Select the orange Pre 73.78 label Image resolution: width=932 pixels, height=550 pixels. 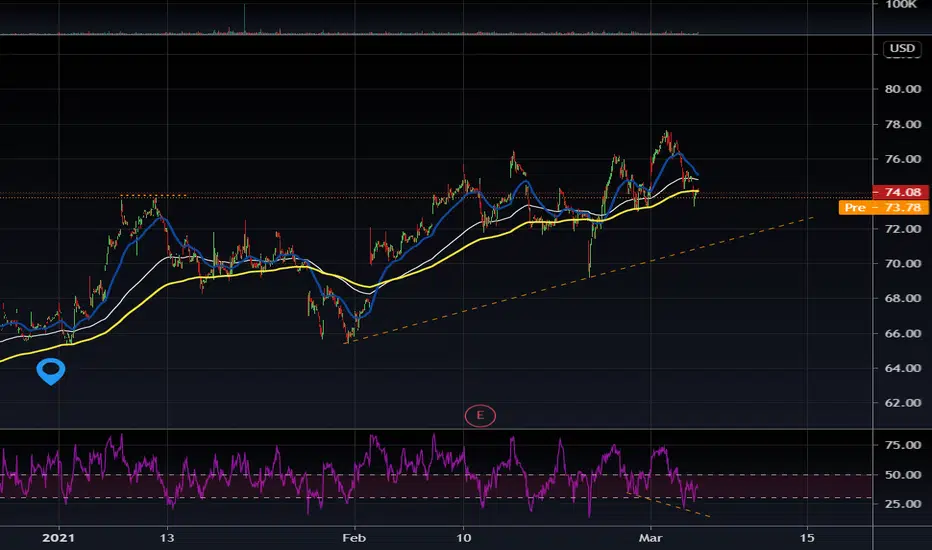883,208
